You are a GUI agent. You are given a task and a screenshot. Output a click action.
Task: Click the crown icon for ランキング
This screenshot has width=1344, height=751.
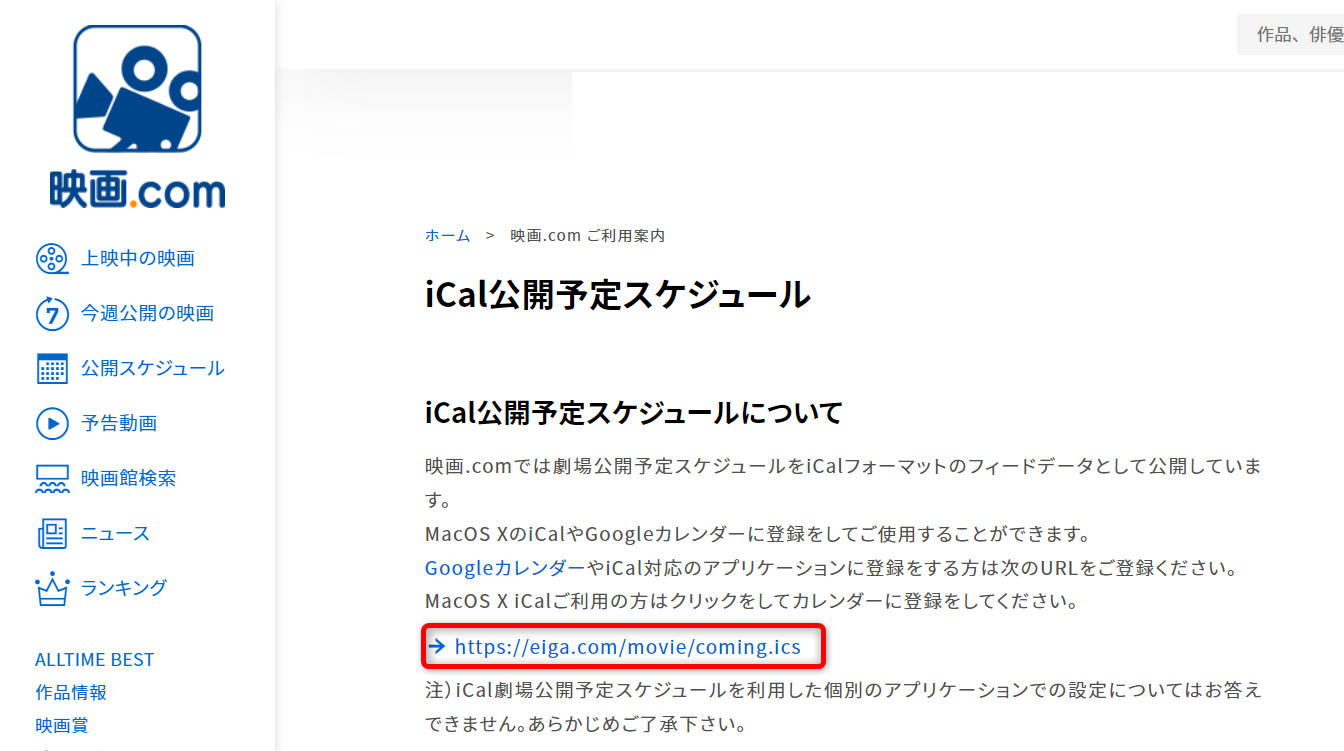(x=52, y=589)
